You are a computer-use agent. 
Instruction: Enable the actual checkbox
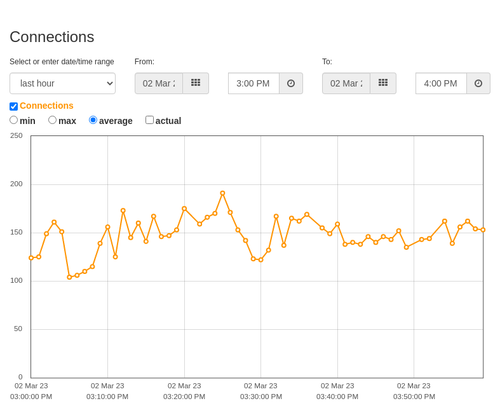(149, 120)
